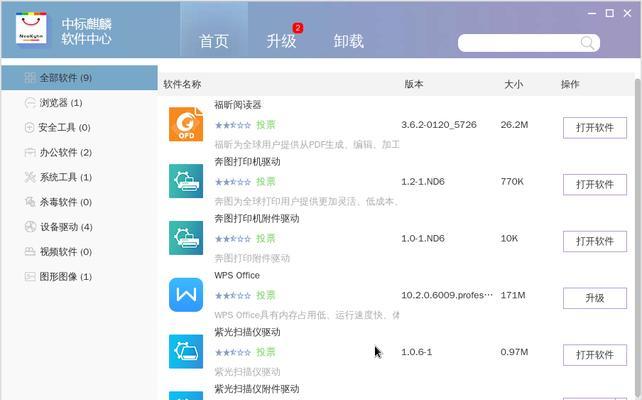The image size is (642, 400).
Task: Click the WPS Office title text
Action: click(237, 275)
